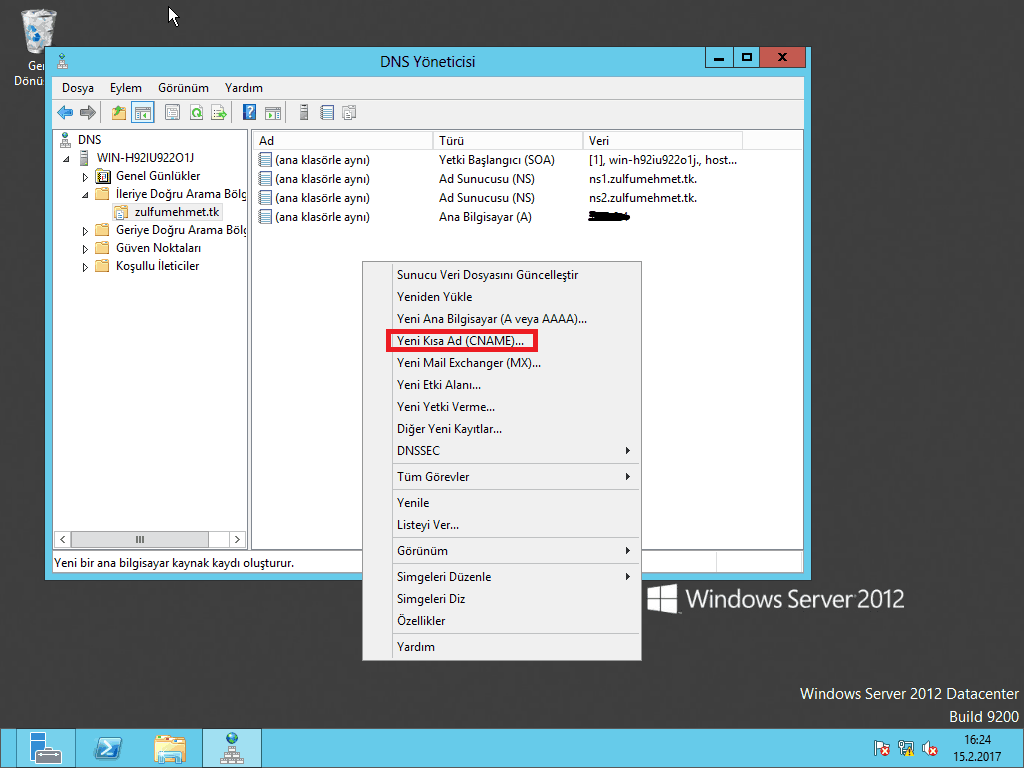Expand Genel Günlükler tree node
Screen dimensions: 1024x768
tap(85, 177)
